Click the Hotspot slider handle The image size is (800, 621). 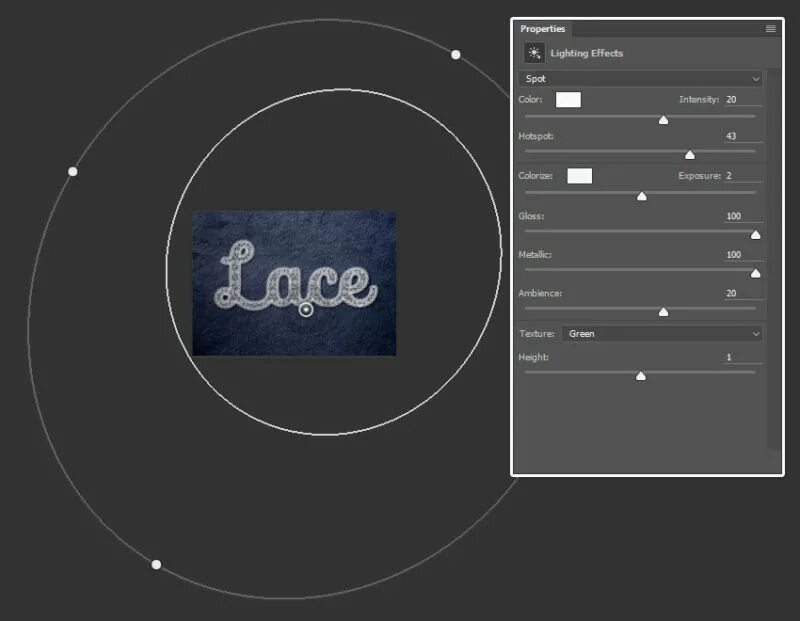[x=690, y=155]
